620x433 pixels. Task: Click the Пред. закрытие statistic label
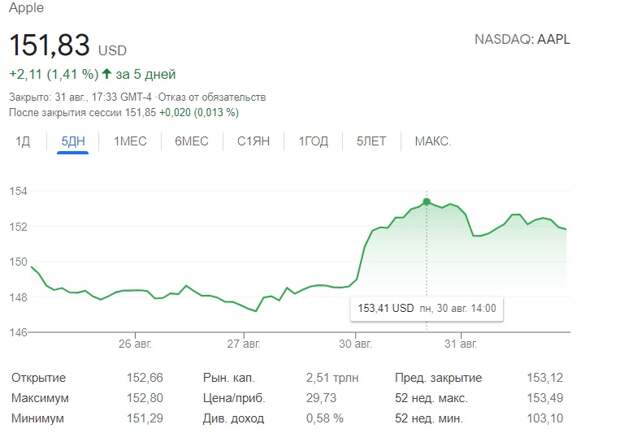click(438, 378)
